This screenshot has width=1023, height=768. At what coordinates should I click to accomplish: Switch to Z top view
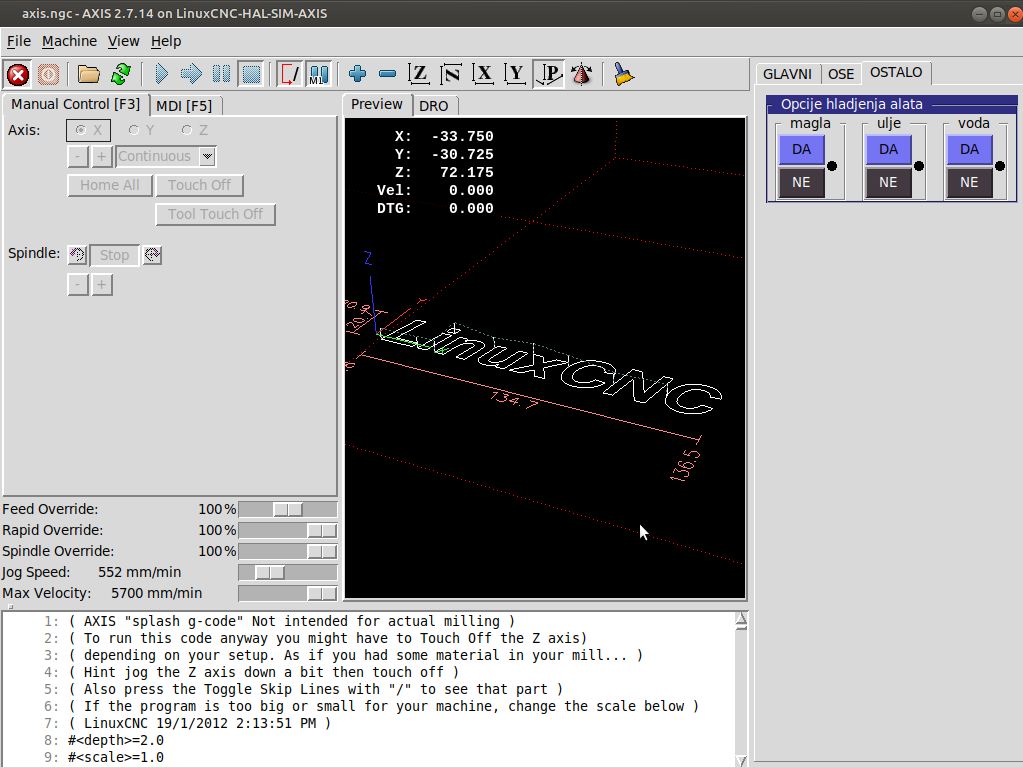pyautogui.click(x=419, y=74)
